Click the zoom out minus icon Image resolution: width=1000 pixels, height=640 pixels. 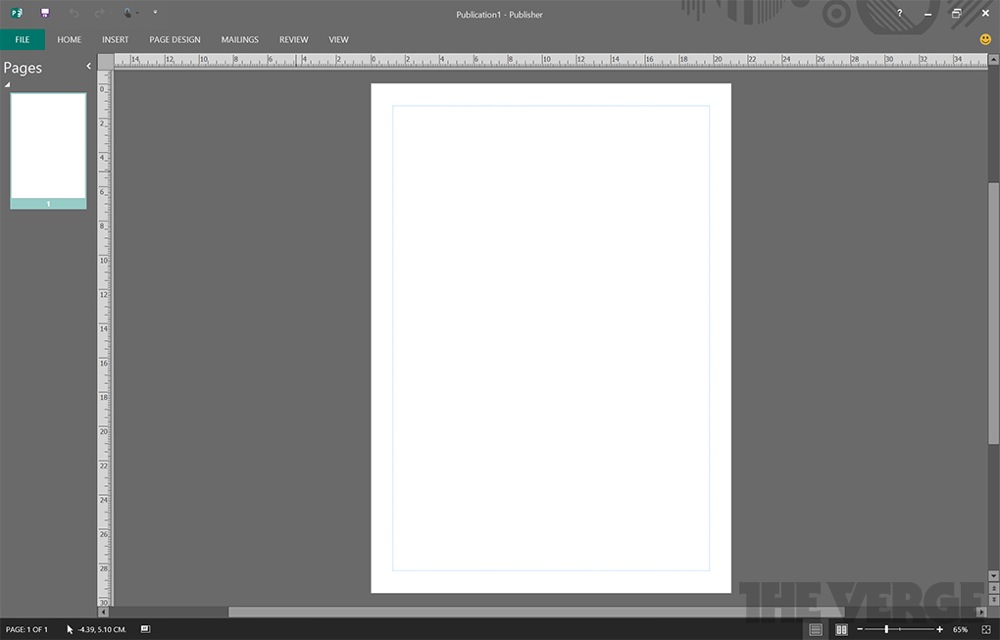point(860,629)
